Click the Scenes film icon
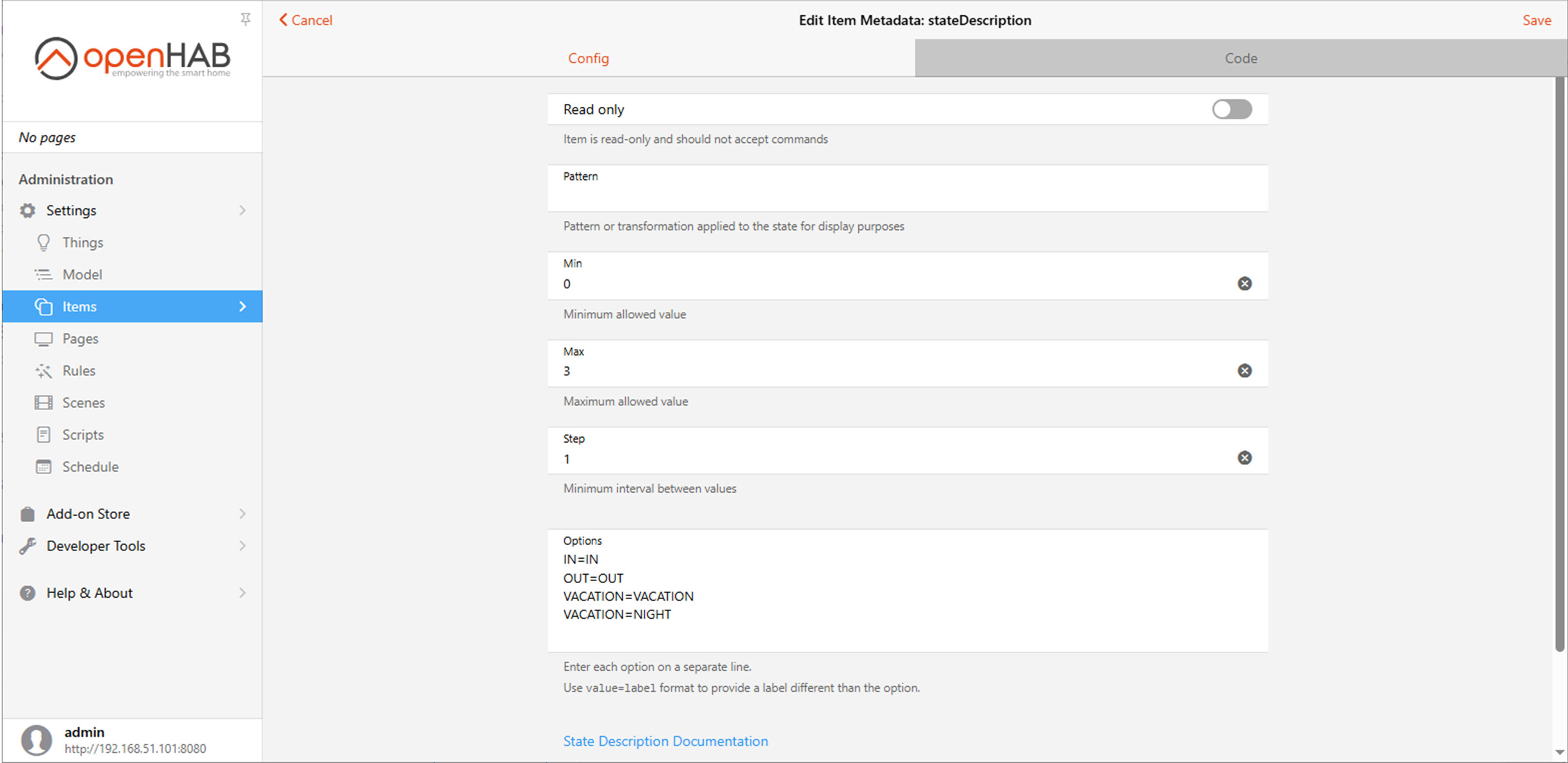The width and height of the screenshot is (1568, 763). point(44,402)
